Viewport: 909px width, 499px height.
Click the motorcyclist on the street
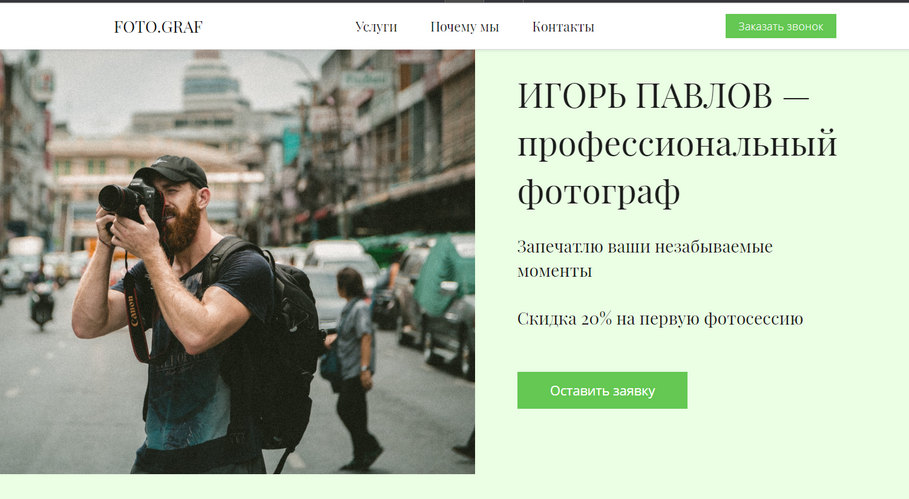tap(42, 301)
